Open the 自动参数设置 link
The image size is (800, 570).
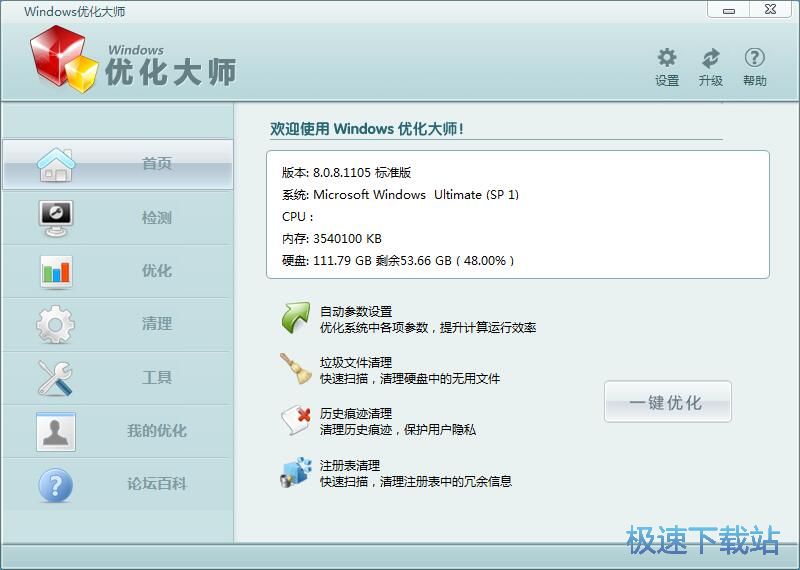tap(356, 311)
